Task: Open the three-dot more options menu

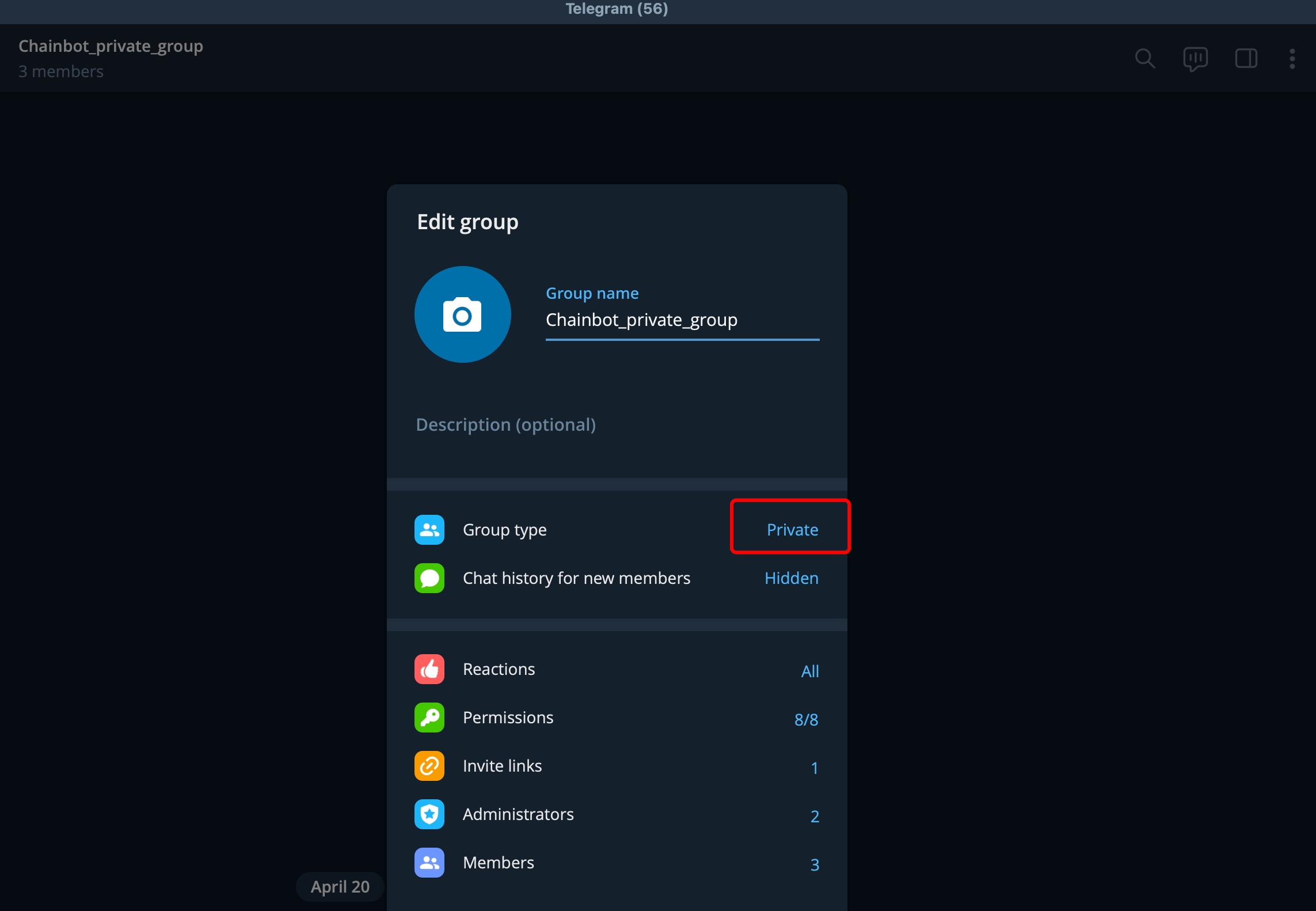Action: coord(1292,58)
